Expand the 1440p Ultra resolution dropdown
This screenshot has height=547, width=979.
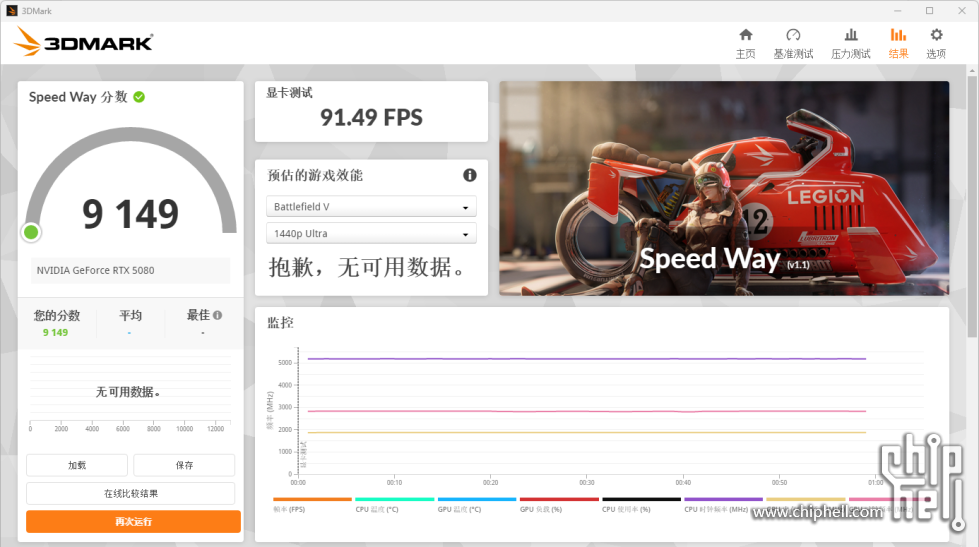(371, 234)
